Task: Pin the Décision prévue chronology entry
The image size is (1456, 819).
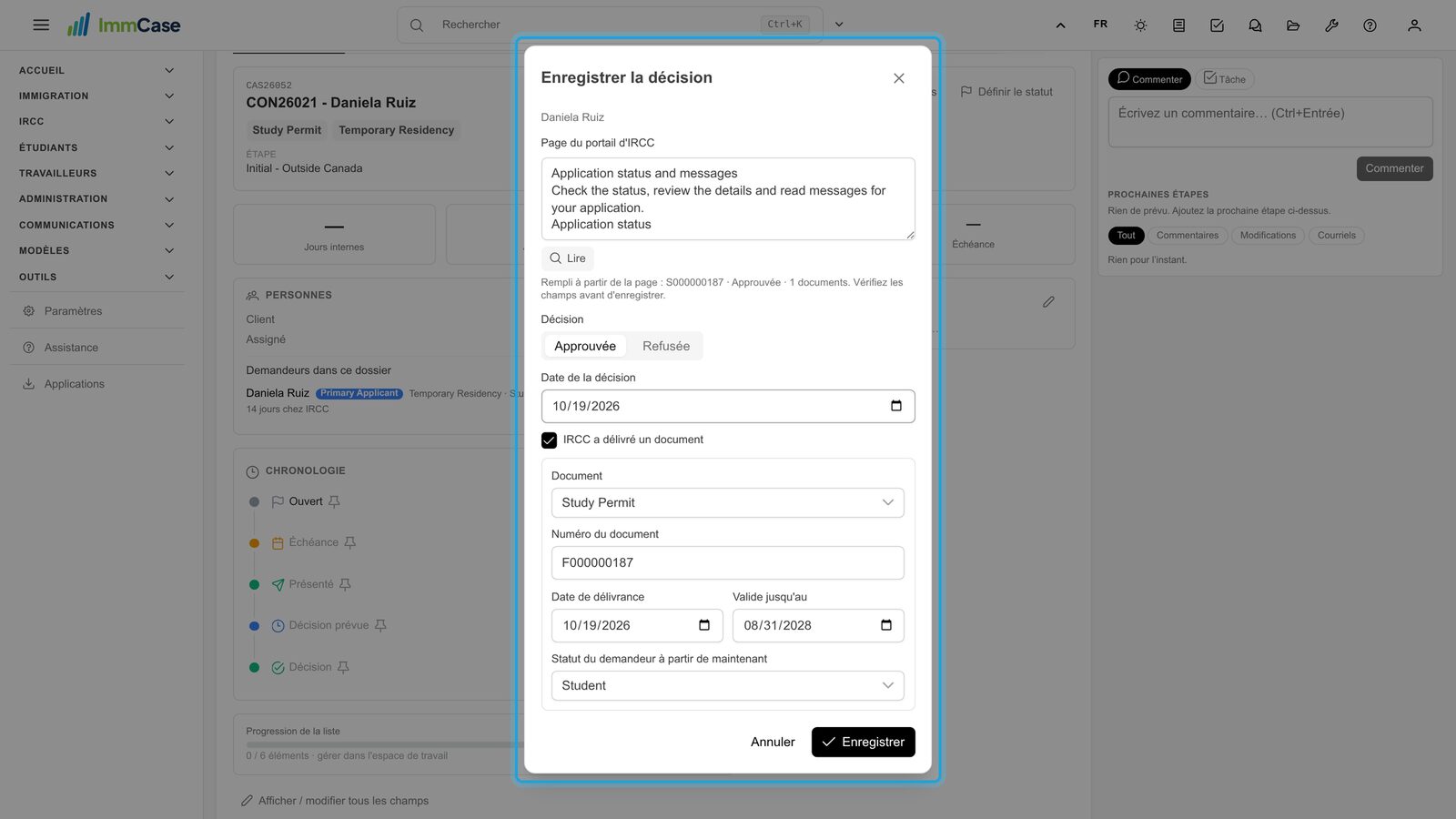Action: pyautogui.click(x=380, y=625)
